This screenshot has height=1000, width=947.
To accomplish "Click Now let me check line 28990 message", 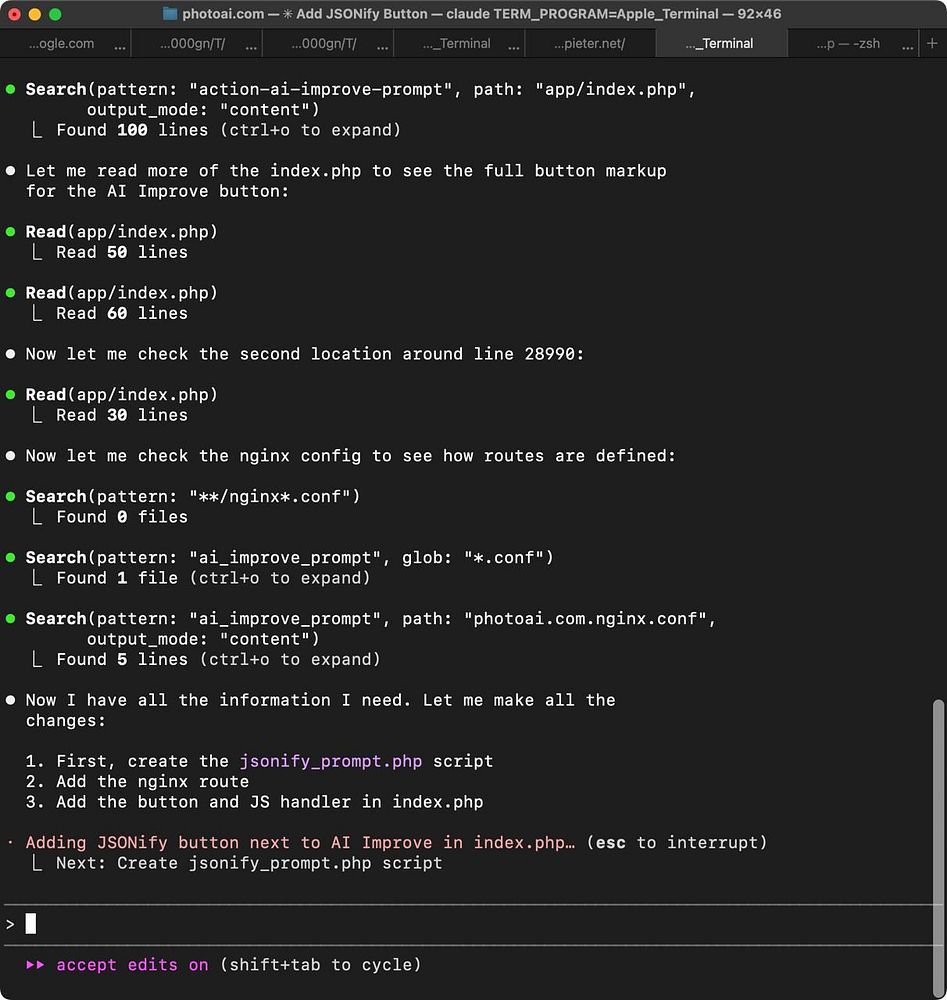I will point(305,354).
